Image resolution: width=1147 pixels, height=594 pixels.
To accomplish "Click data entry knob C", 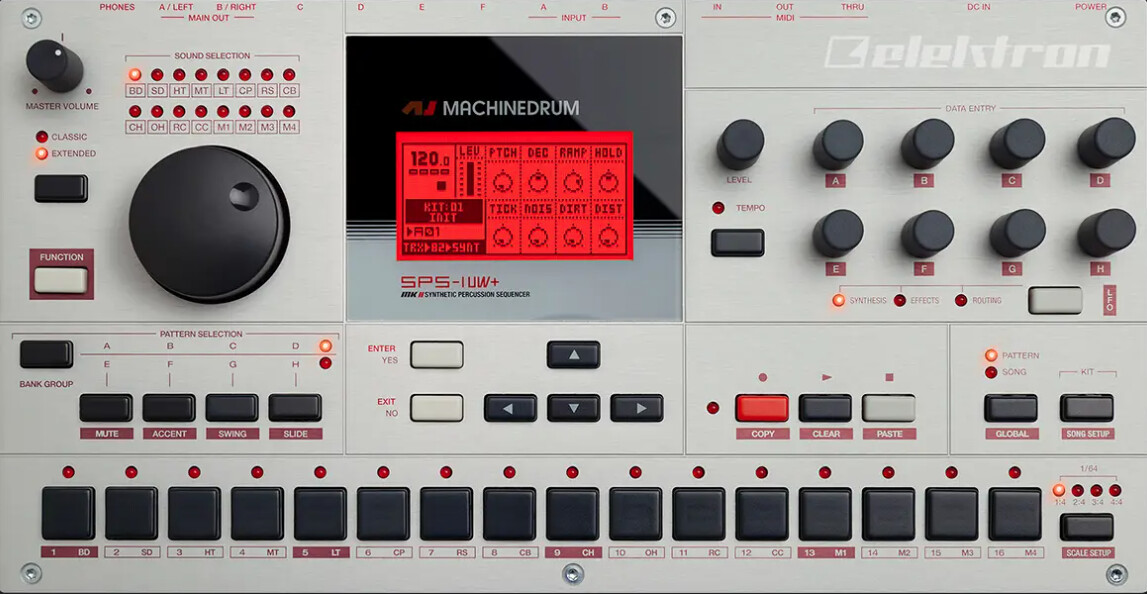I will [1018, 143].
